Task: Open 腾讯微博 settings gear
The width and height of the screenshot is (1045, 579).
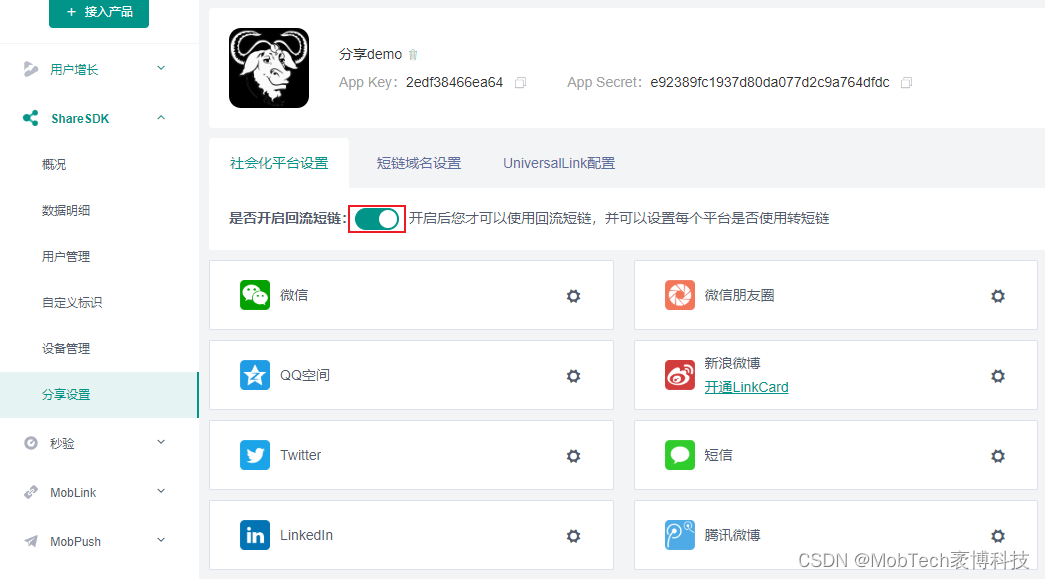Action: [x=997, y=535]
